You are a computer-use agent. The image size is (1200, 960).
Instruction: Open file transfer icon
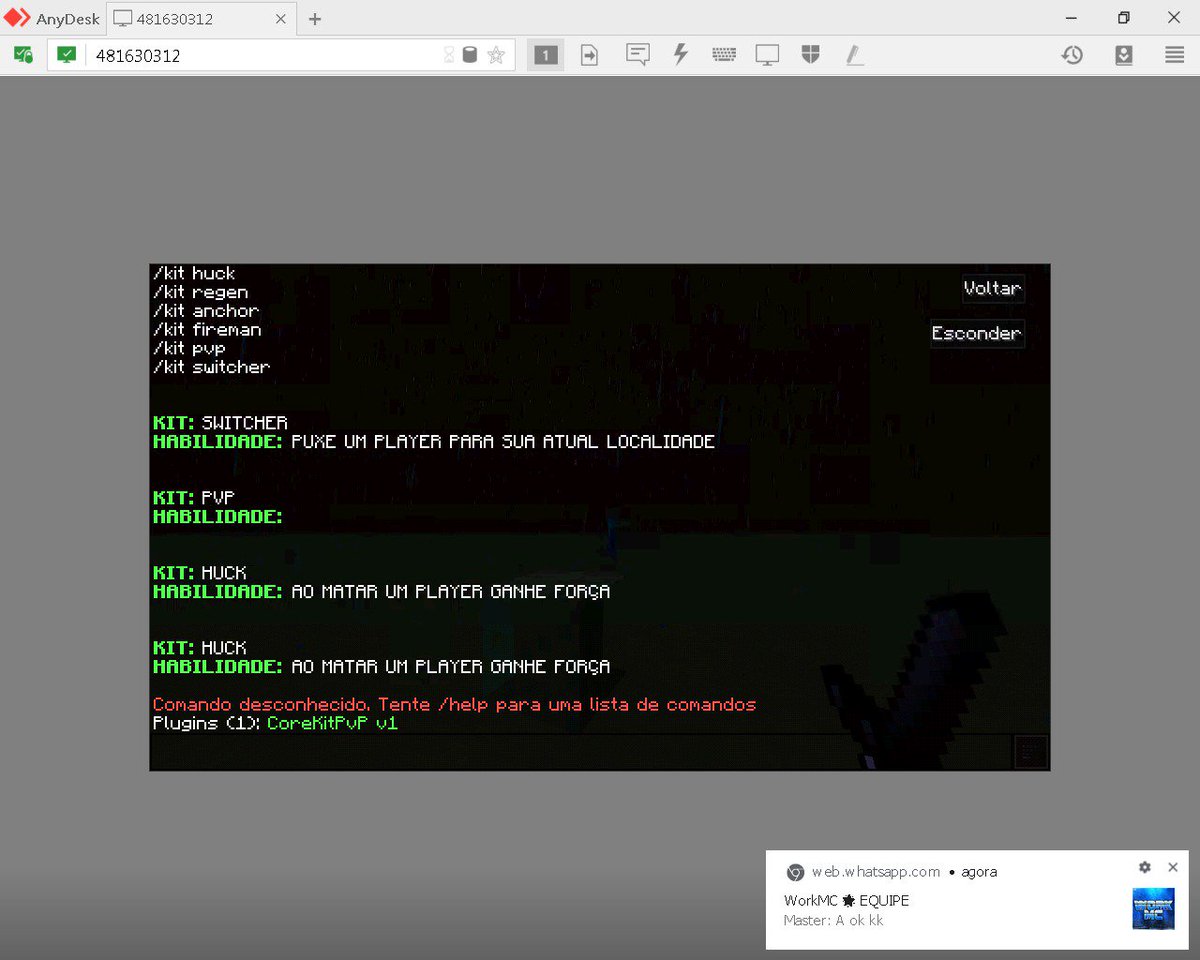tap(590, 55)
